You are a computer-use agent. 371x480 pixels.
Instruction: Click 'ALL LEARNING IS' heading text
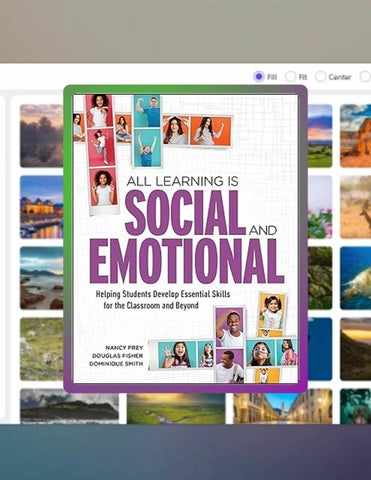[x=183, y=181]
